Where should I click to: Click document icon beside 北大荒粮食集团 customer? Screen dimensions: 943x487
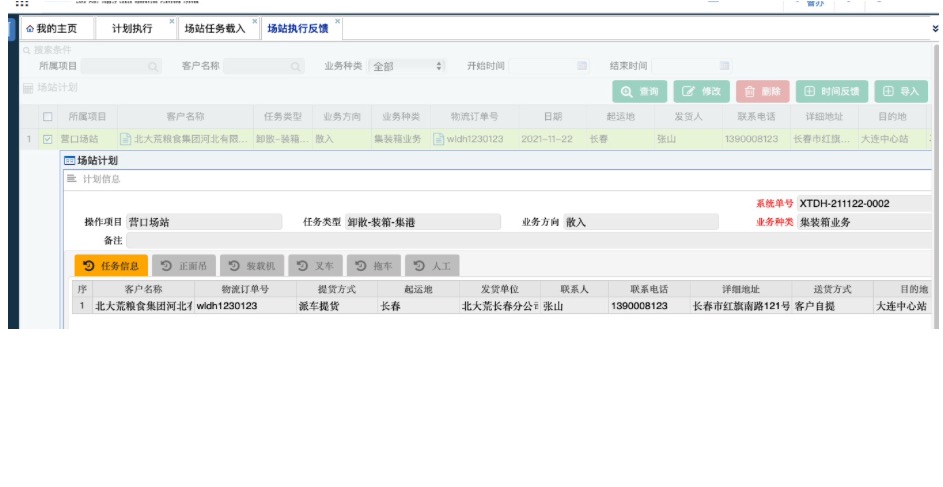point(125,139)
